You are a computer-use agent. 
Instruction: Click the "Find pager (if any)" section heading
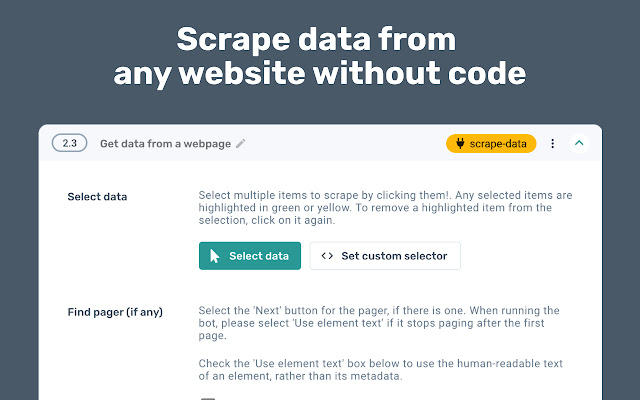tap(115, 312)
